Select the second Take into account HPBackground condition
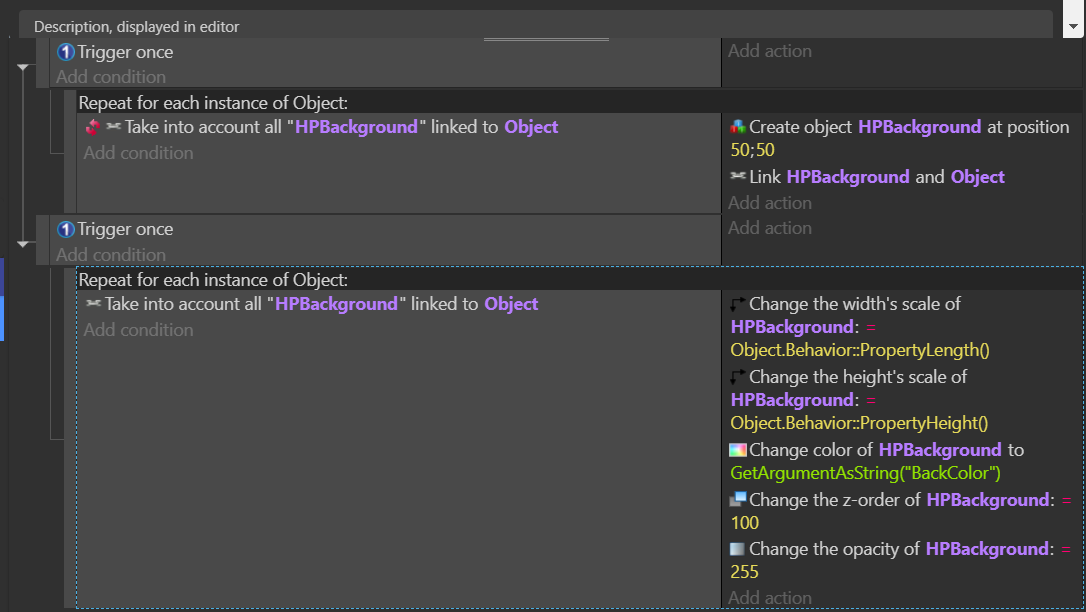The height and width of the screenshot is (612, 1086). (312, 304)
